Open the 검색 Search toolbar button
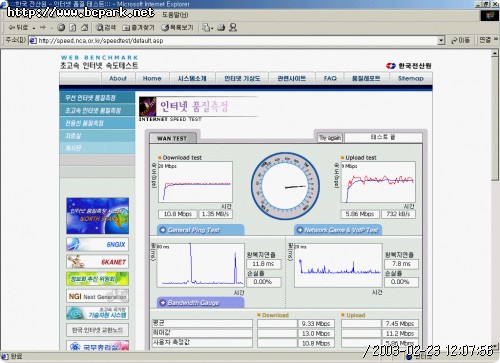The image size is (500, 363). 106,28
